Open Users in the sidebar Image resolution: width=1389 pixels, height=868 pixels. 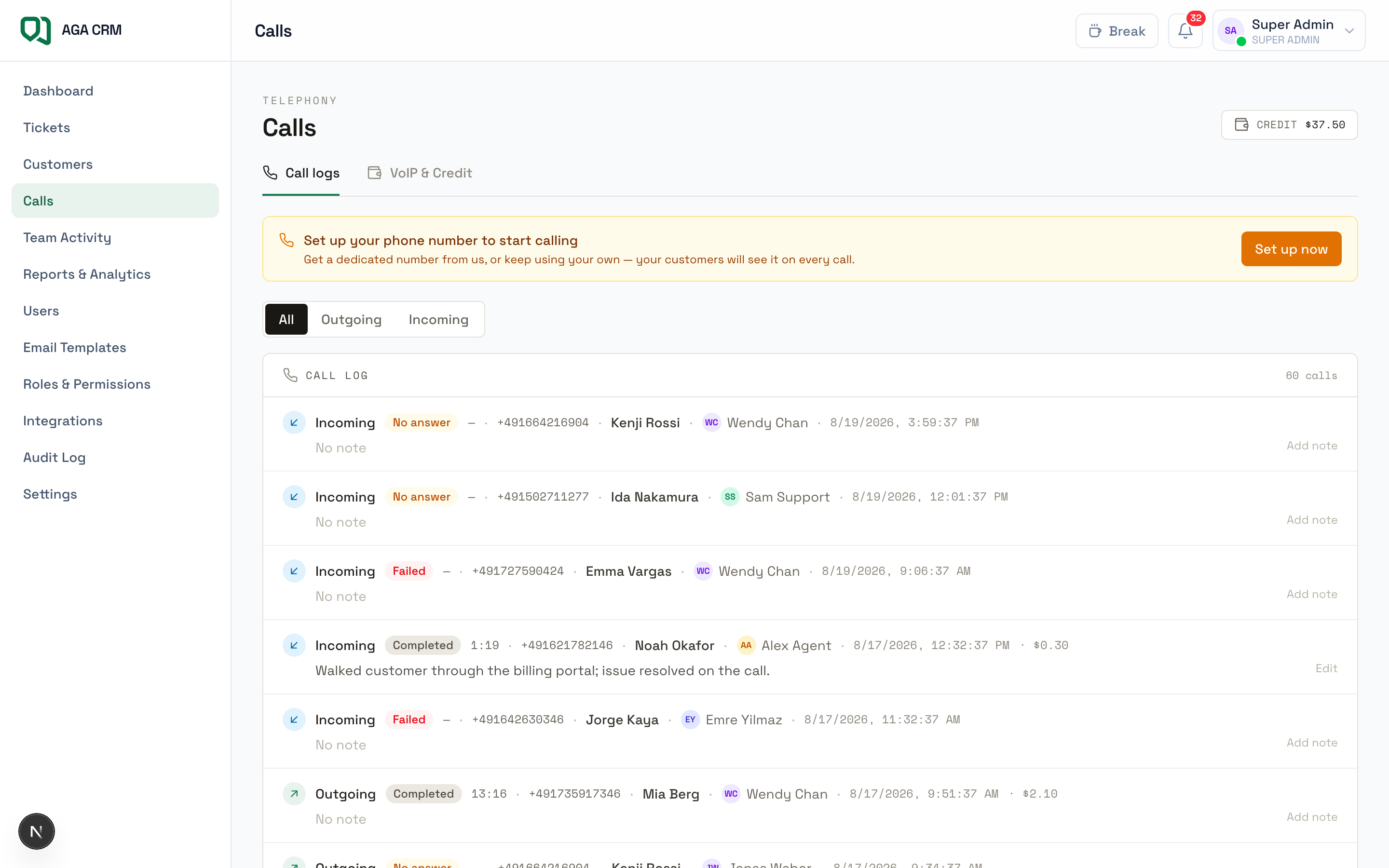115,311
